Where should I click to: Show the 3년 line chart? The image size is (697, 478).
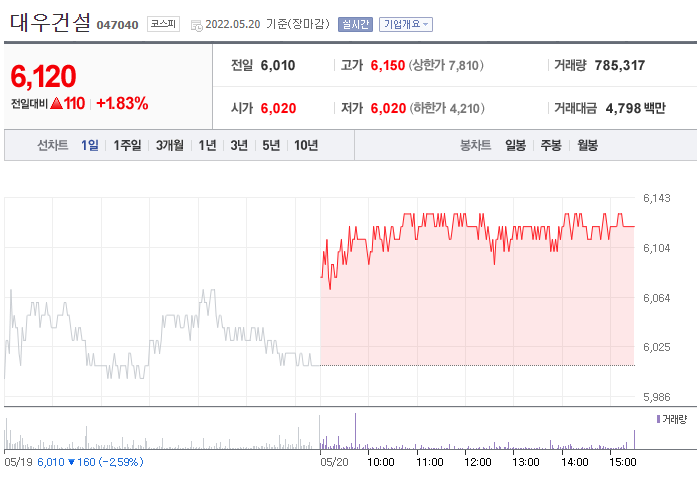tap(239, 145)
